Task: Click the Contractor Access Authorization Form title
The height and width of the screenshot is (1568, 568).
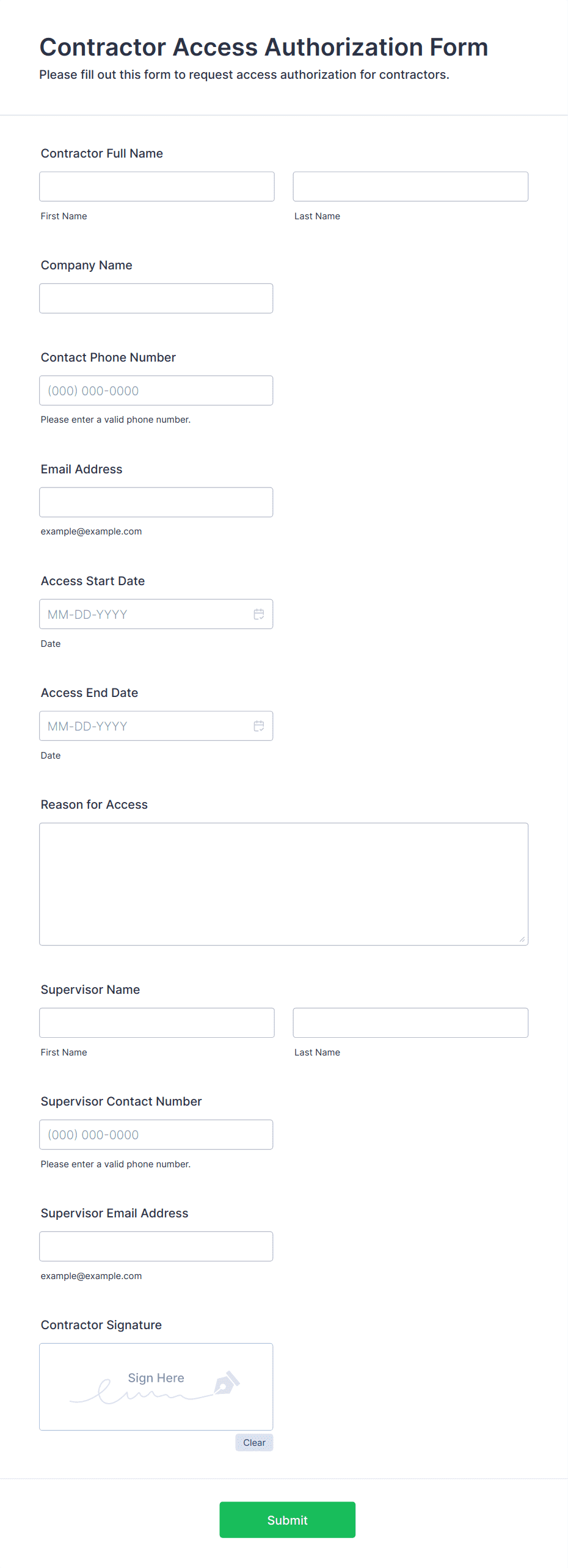Action: (263, 47)
